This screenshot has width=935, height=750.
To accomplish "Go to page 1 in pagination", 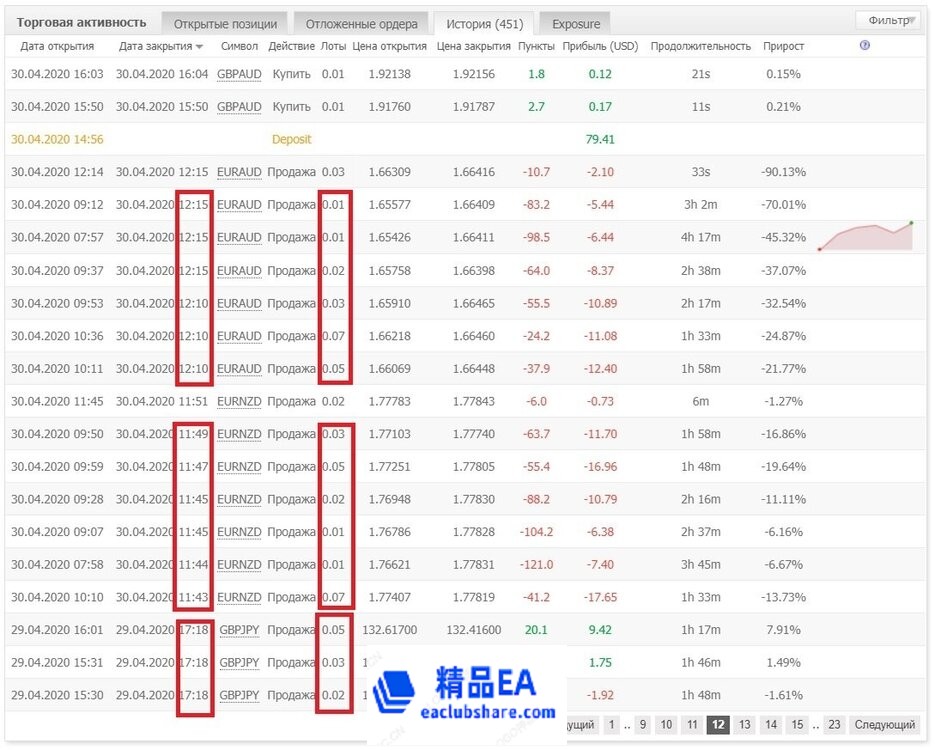I will 612,725.
